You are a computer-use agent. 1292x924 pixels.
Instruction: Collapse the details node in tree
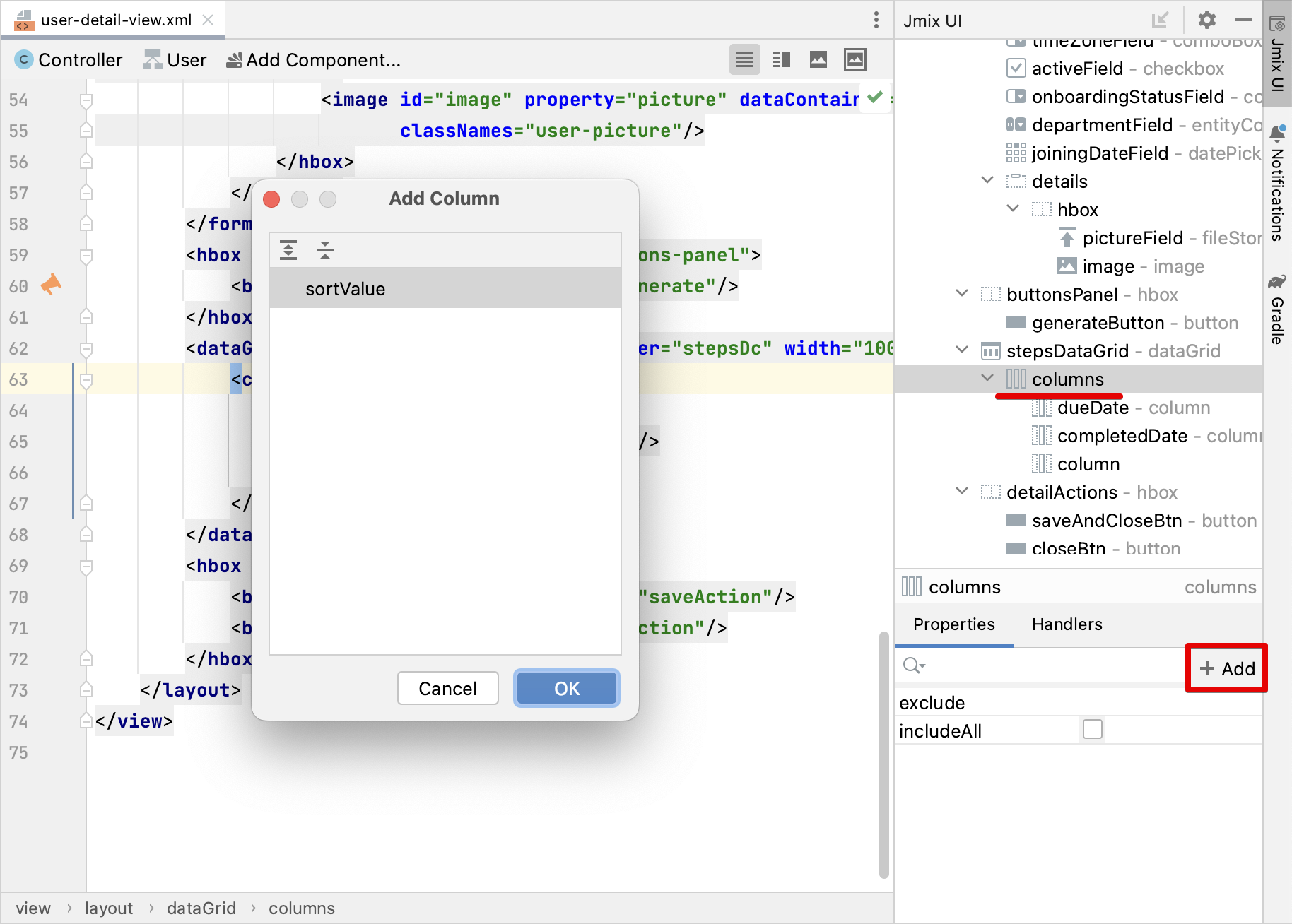pyautogui.click(x=987, y=180)
